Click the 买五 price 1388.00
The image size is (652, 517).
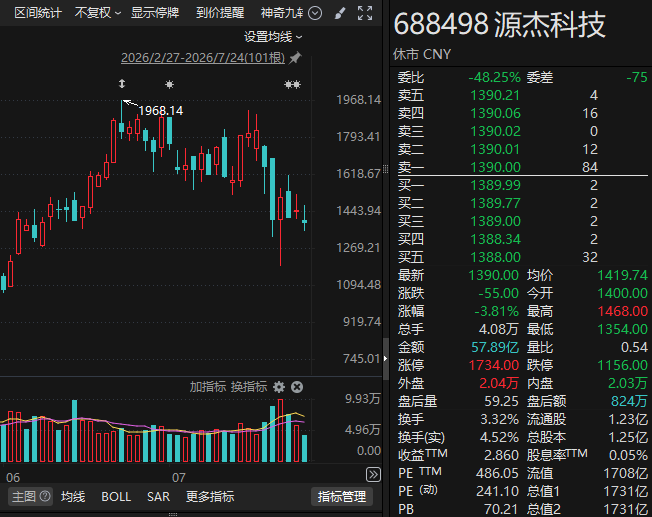tap(495, 257)
